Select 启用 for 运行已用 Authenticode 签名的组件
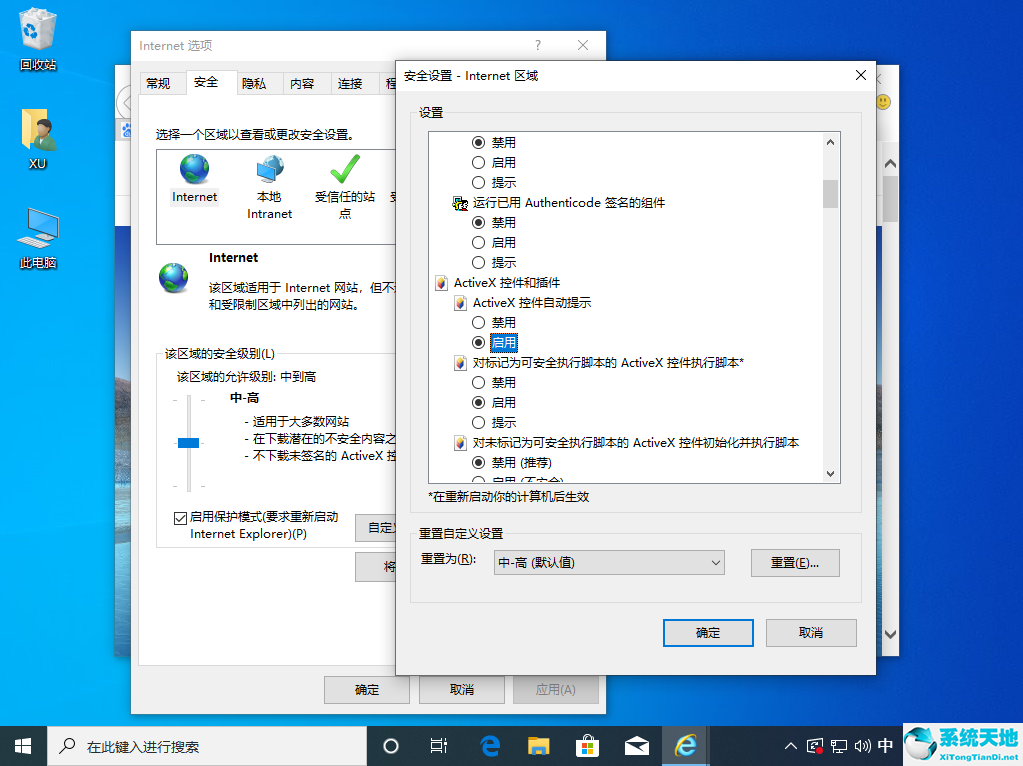This screenshot has height=766, width=1023. pos(478,242)
